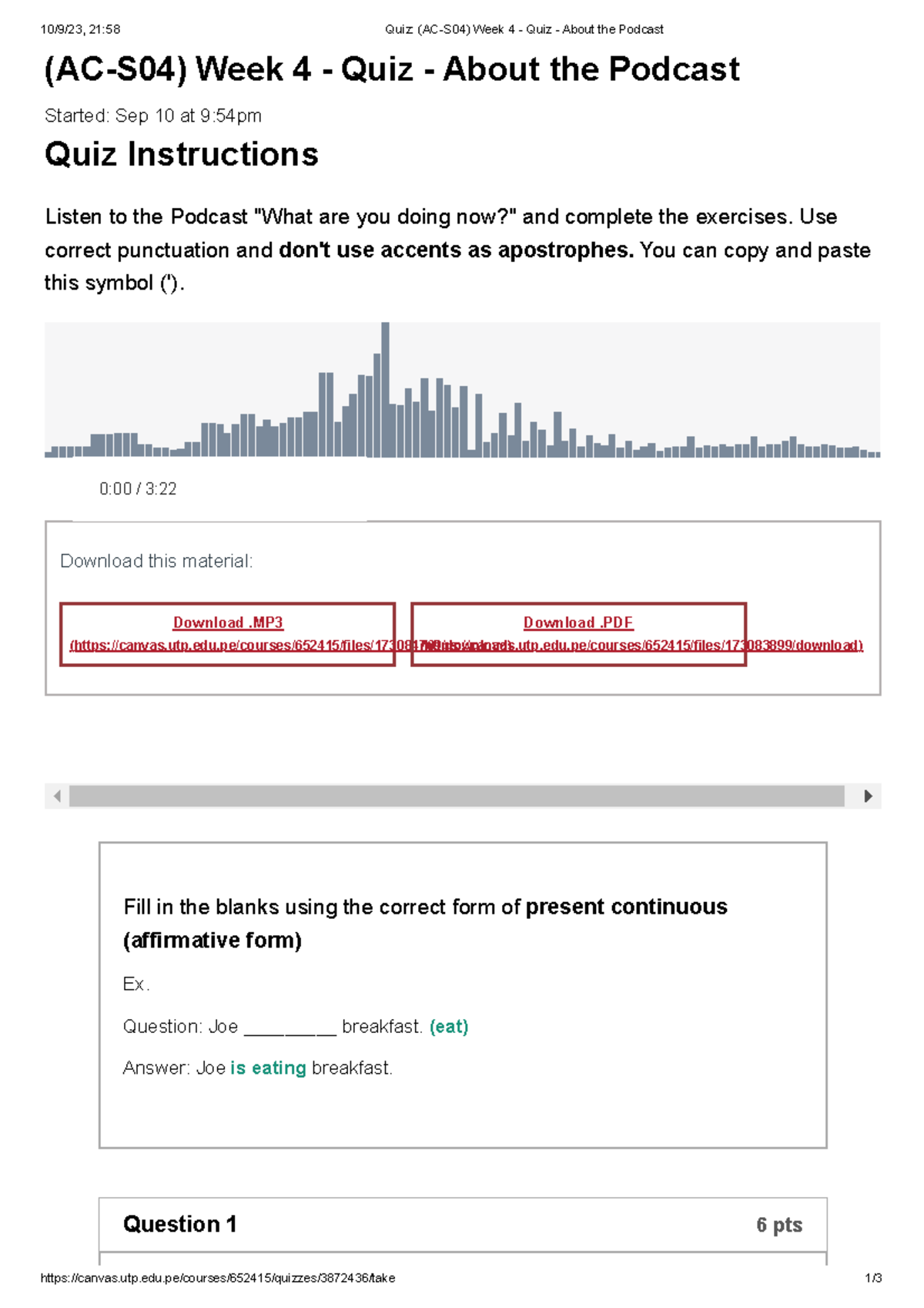Click the Download .PDF box icon area
This screenshot has height=1308, width=924.
(x=577, y=633)
